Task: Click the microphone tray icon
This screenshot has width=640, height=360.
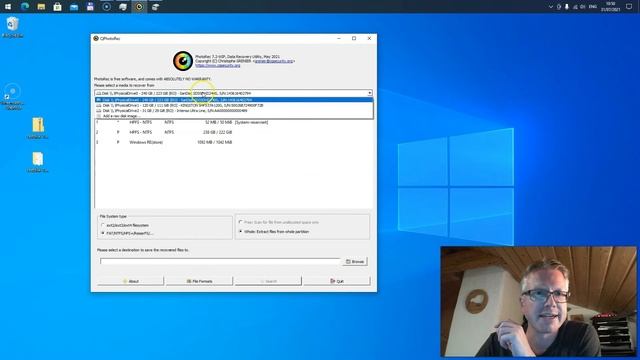Action: point(567,7)
